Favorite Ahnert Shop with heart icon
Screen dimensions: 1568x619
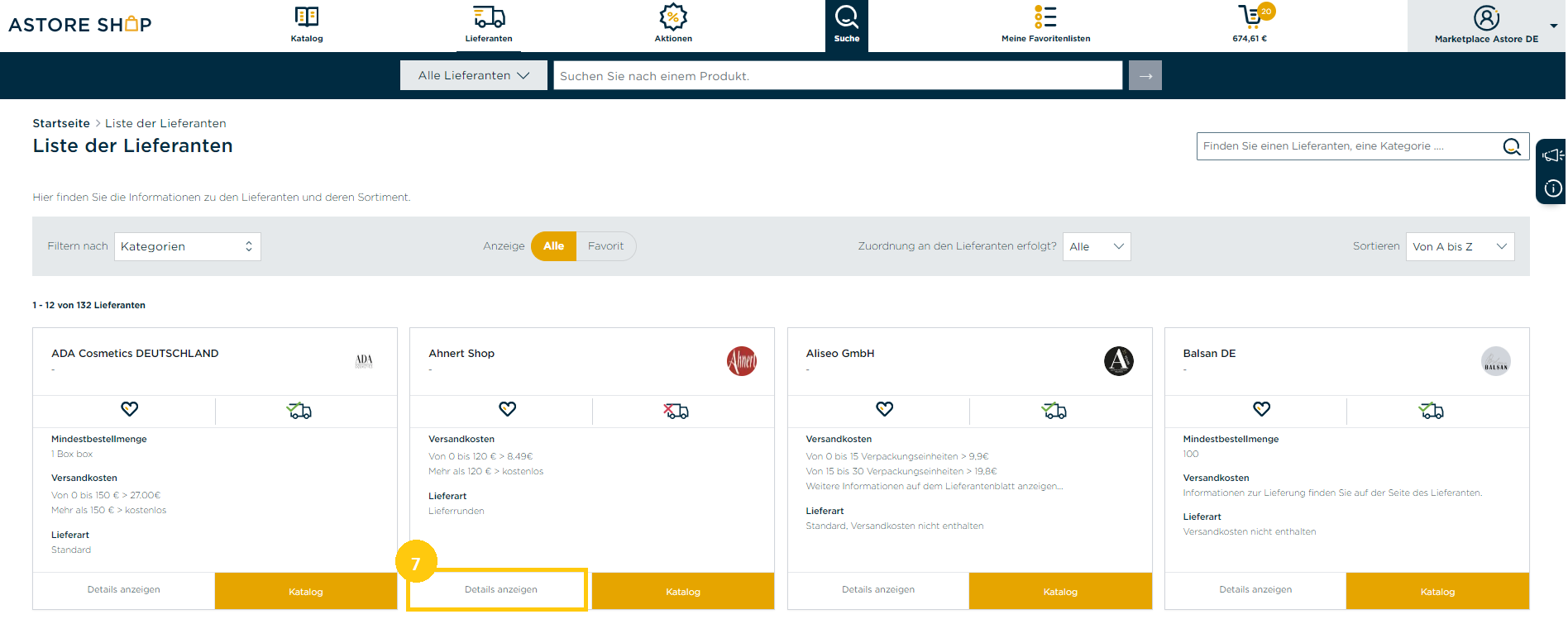point(508,409)
